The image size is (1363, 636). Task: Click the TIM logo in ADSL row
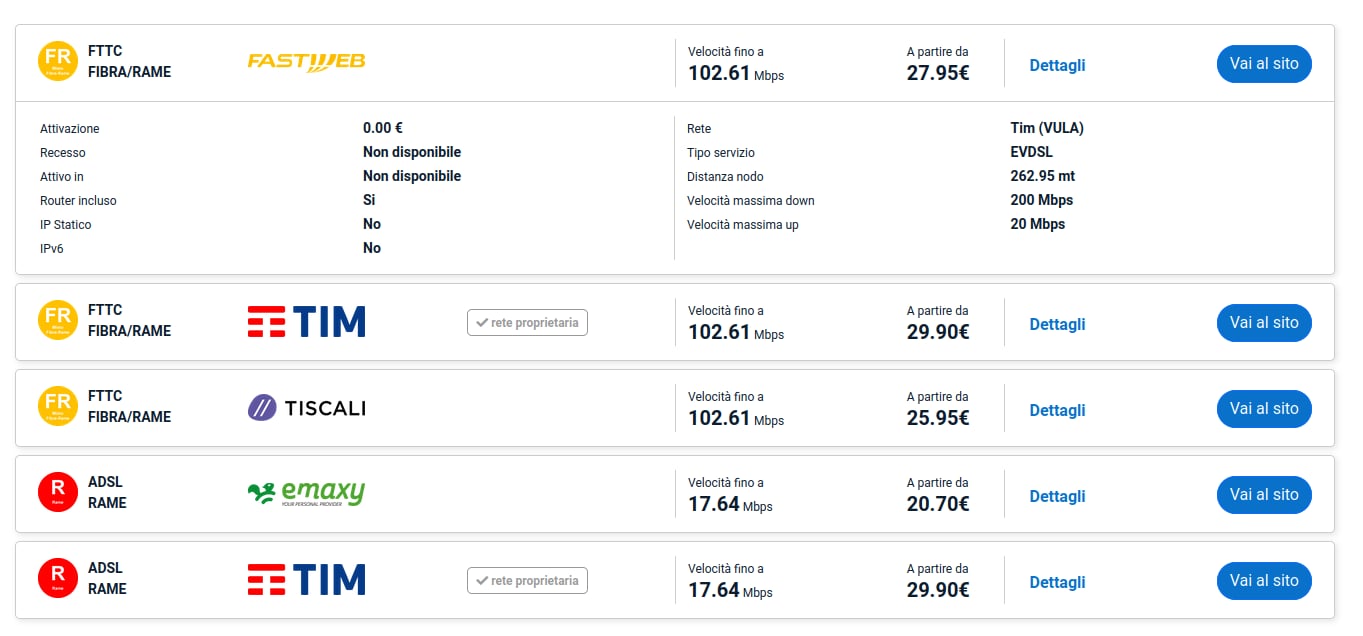click(x=306, y=580)
